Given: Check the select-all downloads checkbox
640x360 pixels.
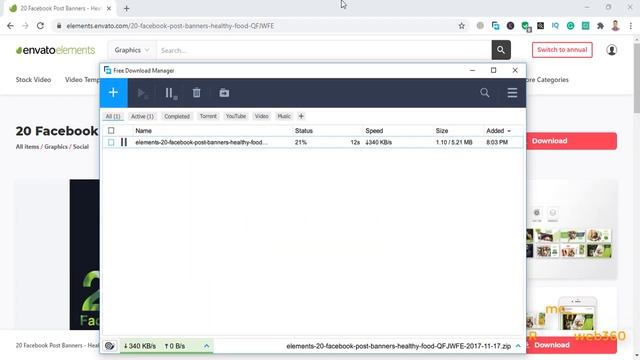Looking at the screenshot, I should click(111, 131).
